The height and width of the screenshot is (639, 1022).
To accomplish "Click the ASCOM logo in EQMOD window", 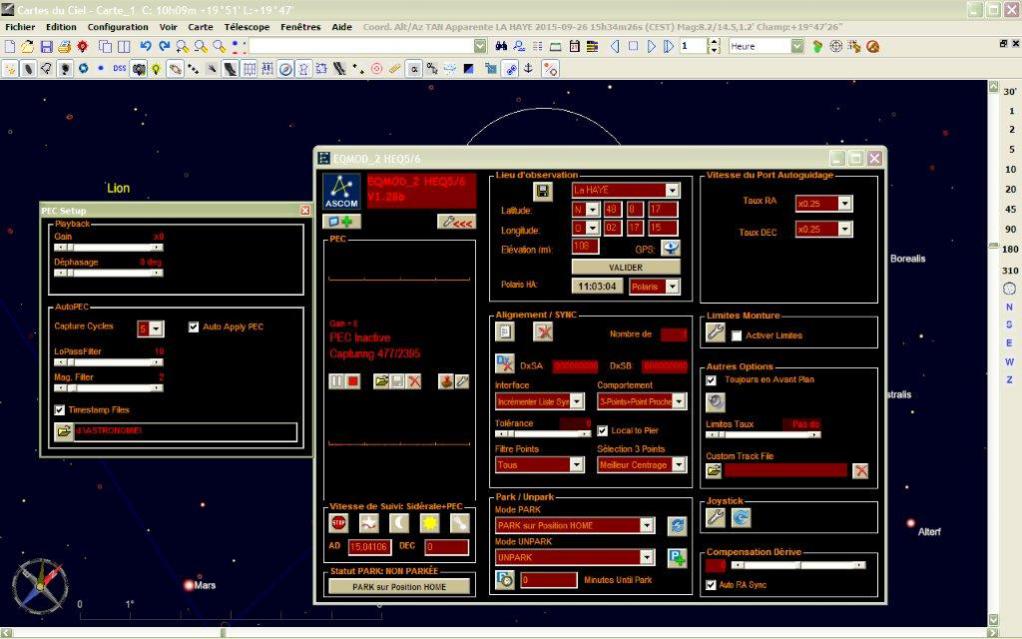I will 342,192.
